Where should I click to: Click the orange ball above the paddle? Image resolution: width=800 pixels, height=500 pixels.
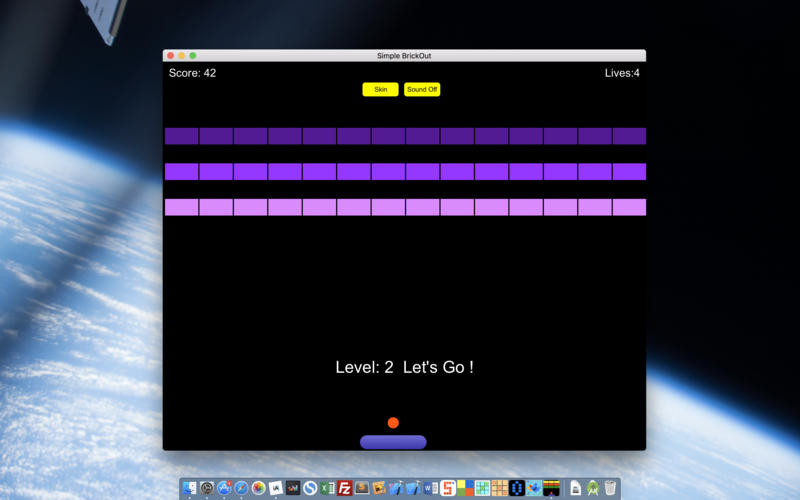[x=393, y=422]
